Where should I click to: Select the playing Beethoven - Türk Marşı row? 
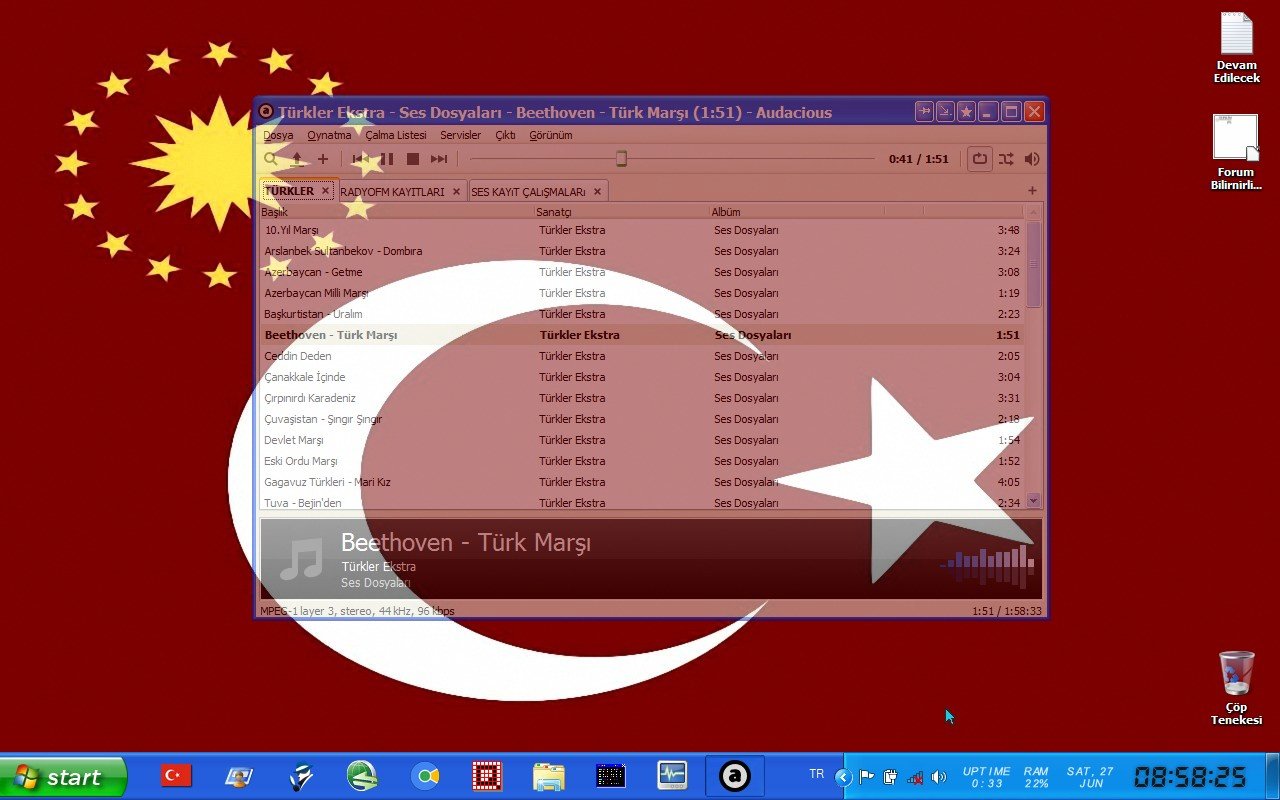[641, 335]
